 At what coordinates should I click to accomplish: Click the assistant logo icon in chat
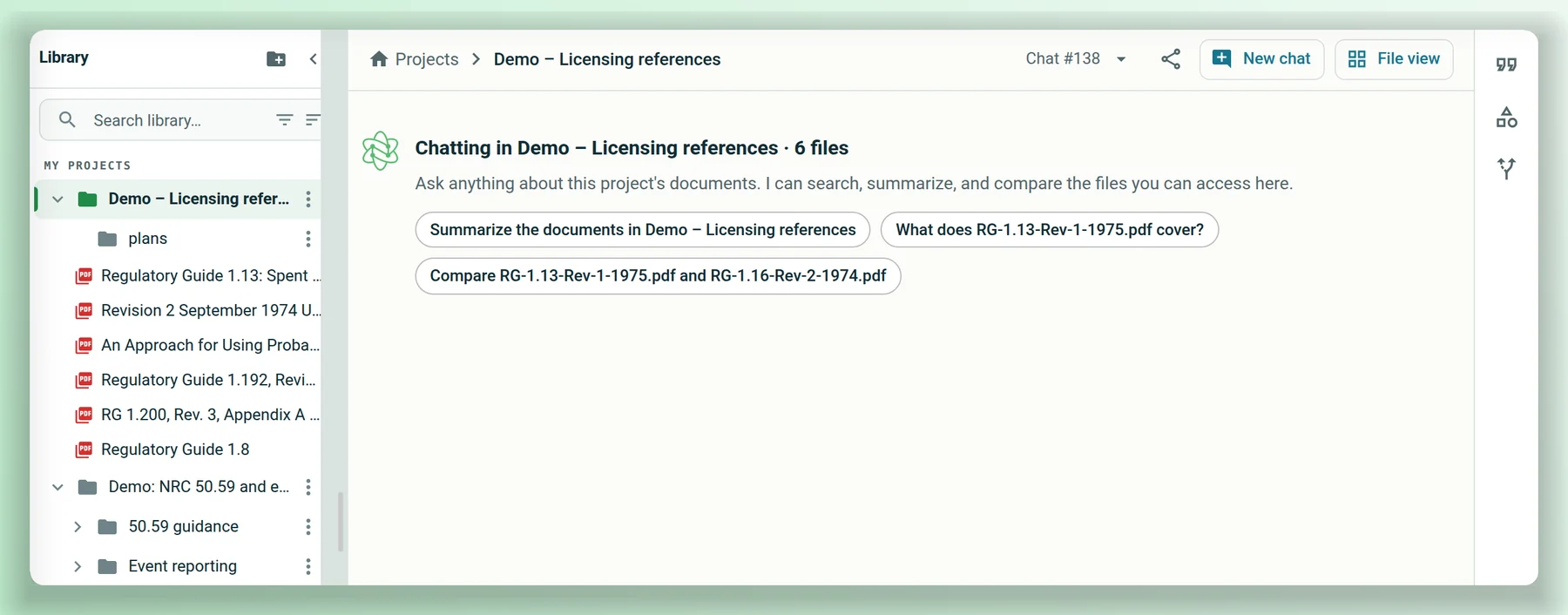[381, 151]
